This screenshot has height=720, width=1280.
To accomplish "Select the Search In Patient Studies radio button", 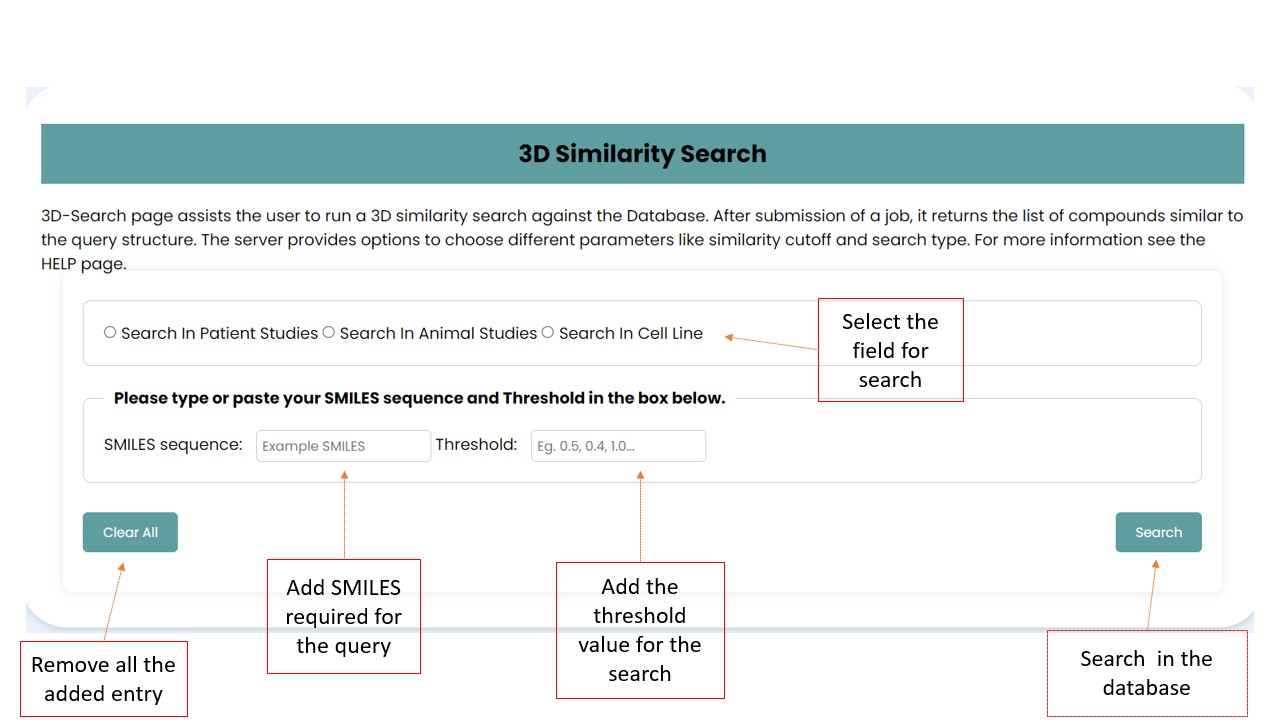I will pyautogui.click(x=110, y=332).
